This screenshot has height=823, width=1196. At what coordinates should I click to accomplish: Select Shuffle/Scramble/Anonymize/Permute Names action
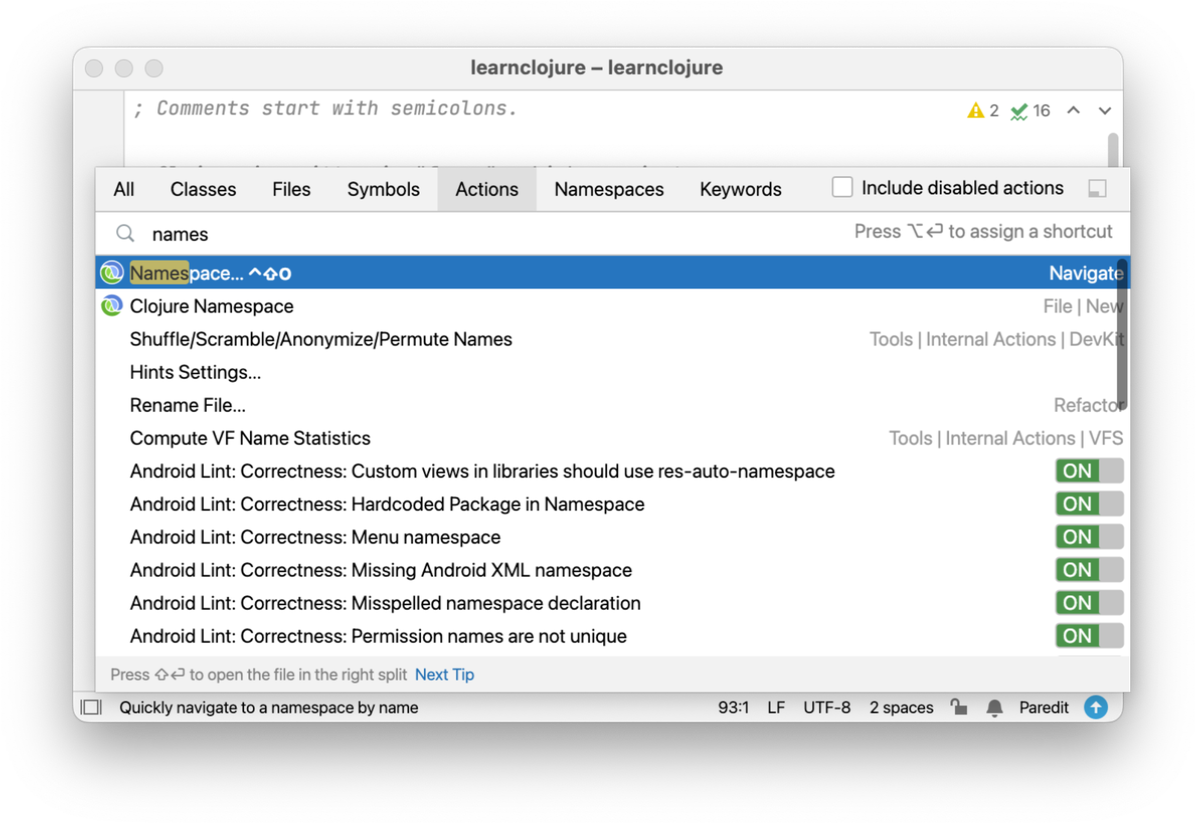[612, 339]
